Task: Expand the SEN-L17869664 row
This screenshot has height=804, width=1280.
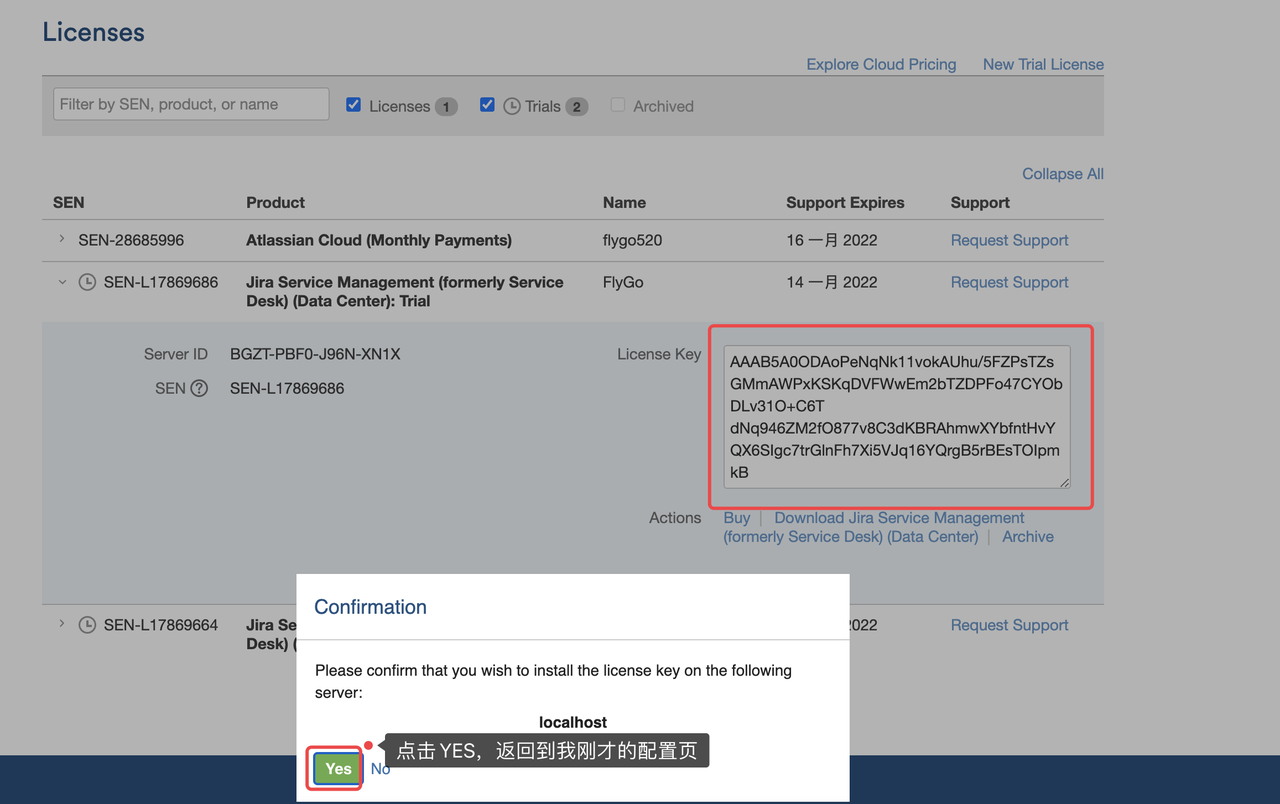Action: click(62, 624)
